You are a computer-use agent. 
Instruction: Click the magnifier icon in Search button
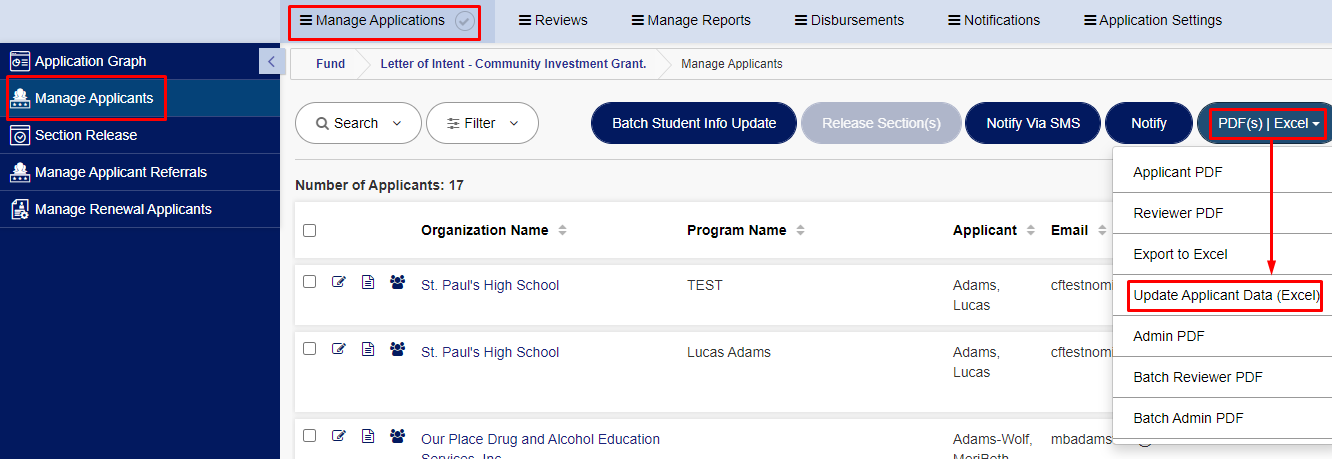pos(322,123)
